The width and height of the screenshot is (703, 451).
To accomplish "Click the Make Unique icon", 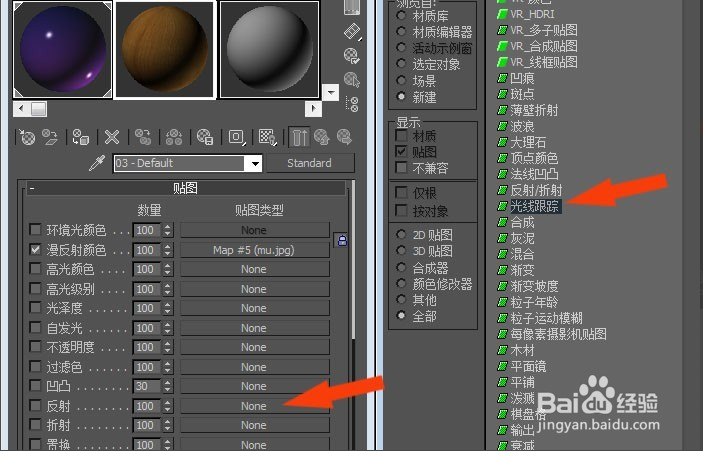I will click(x=174, y=137).
